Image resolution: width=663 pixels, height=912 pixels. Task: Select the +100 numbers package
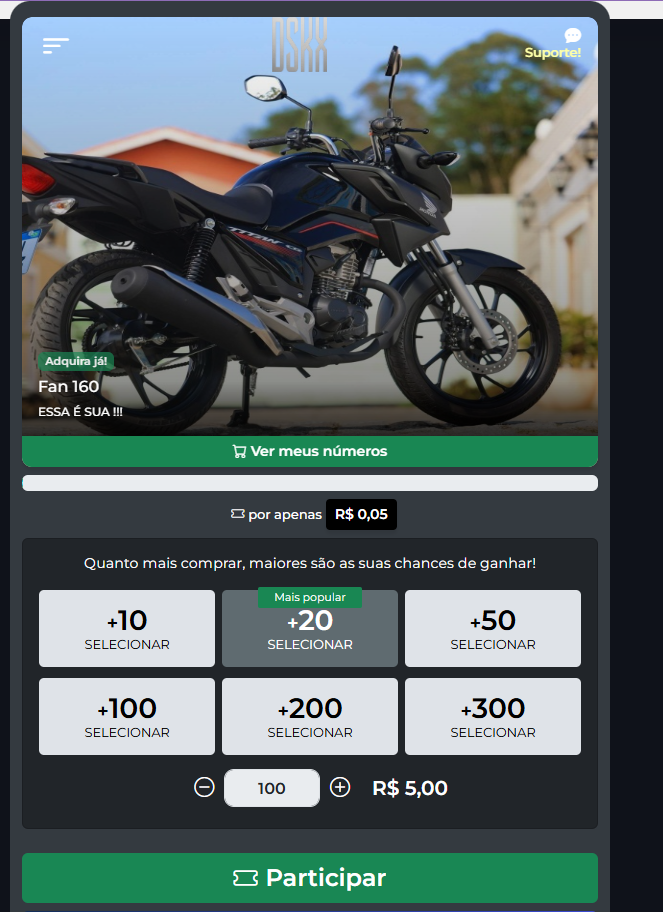tap(127, 717)
